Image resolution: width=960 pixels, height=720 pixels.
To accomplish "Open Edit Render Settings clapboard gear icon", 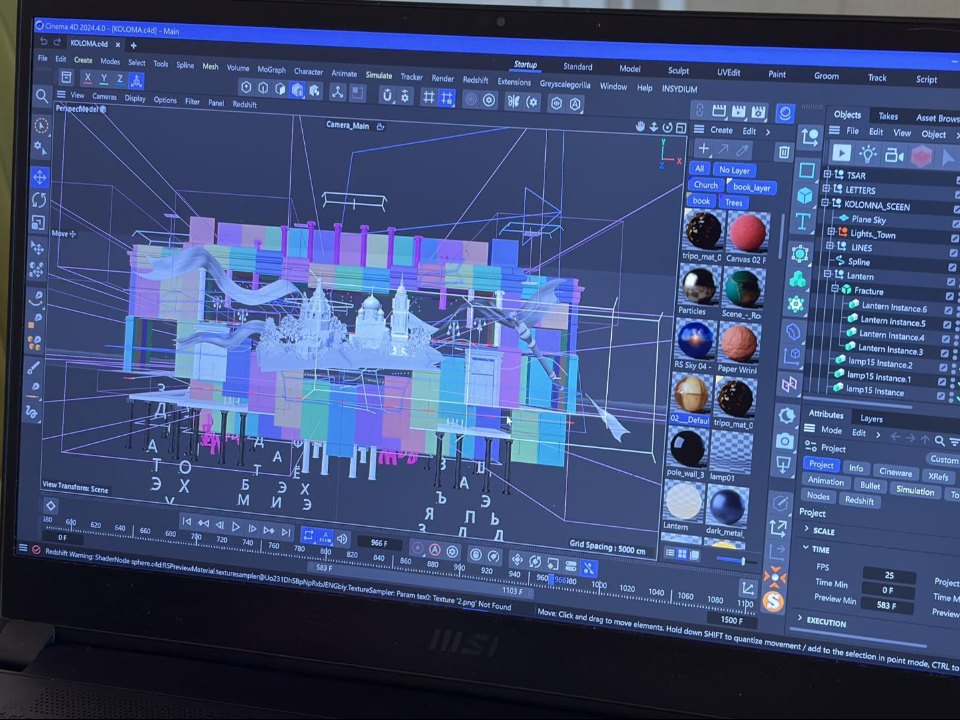I will coord(759,112).
